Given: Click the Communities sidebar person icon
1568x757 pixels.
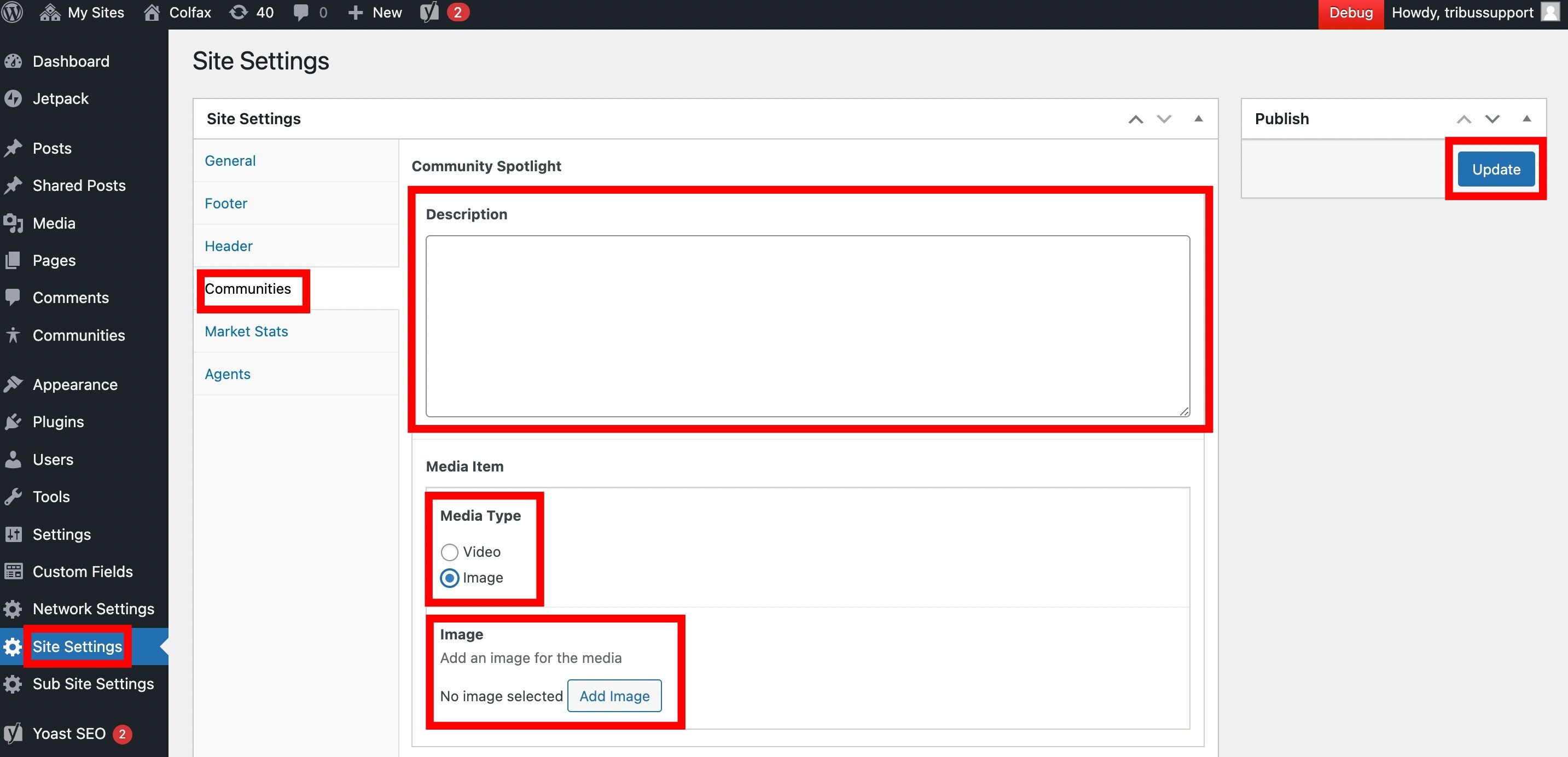Looking at the screenshot, I should (13, 335).
